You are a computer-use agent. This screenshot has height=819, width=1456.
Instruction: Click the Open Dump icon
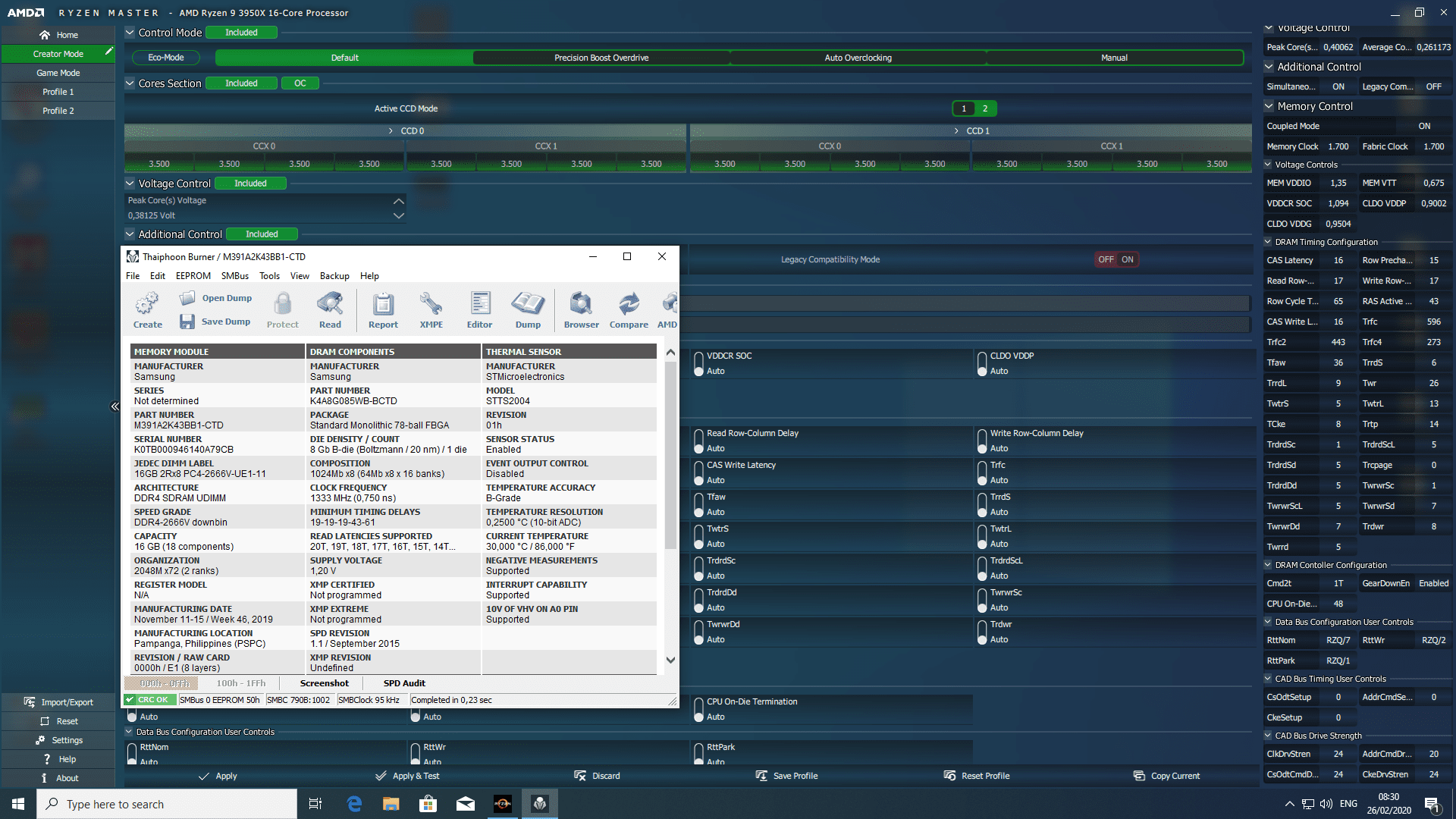point(187,298)
